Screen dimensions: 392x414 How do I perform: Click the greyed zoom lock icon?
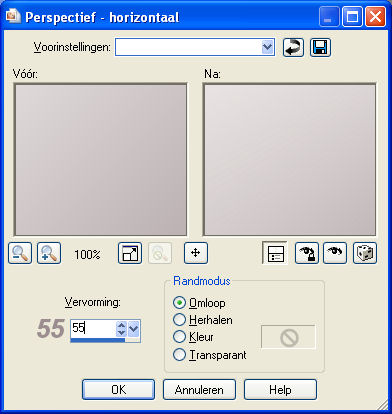point(160,253)
